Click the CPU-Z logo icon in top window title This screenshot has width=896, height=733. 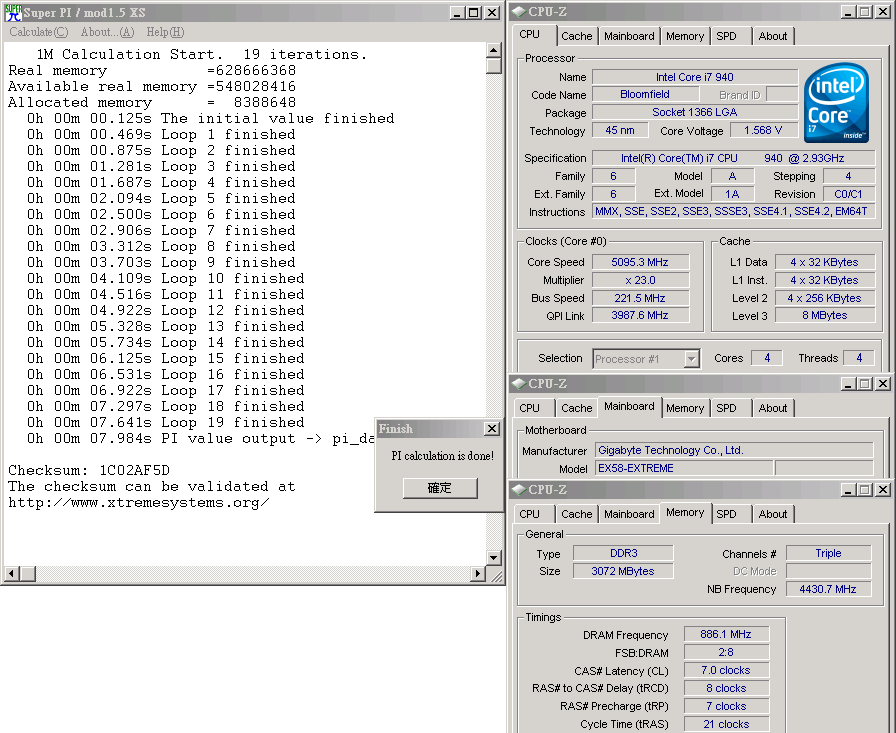pyautogui.click(x=519, y=11)
